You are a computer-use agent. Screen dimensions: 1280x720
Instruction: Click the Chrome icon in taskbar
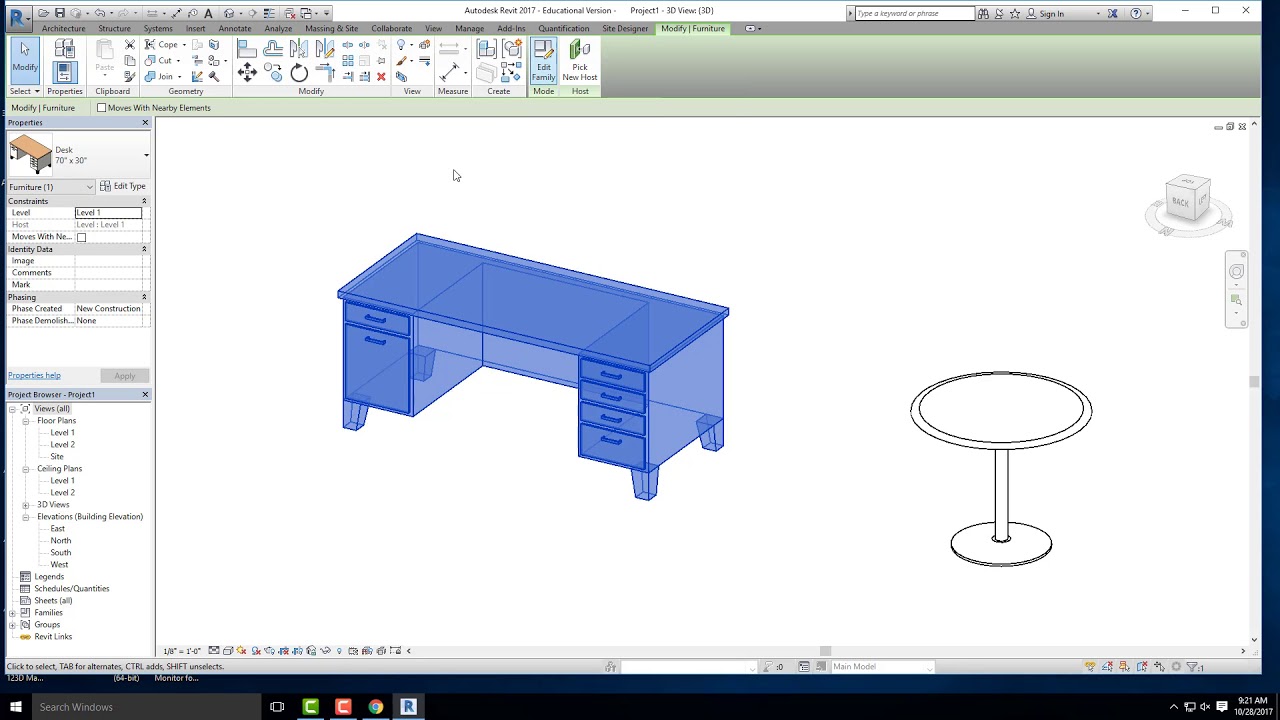375,707
